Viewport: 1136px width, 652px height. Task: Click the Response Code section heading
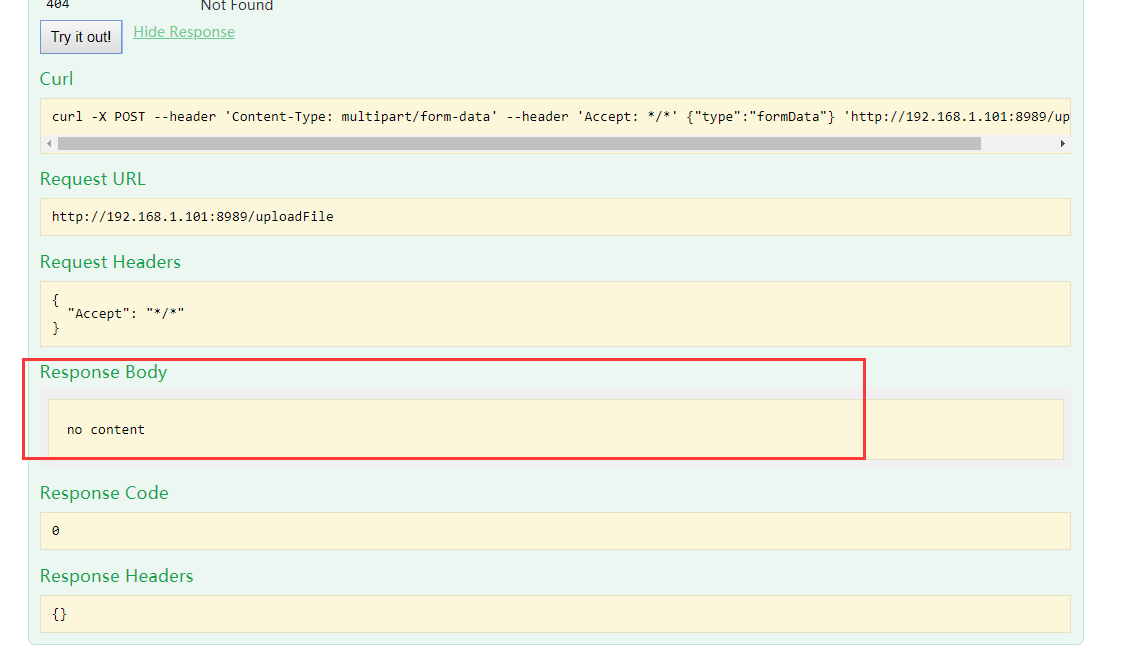[104, 493]
